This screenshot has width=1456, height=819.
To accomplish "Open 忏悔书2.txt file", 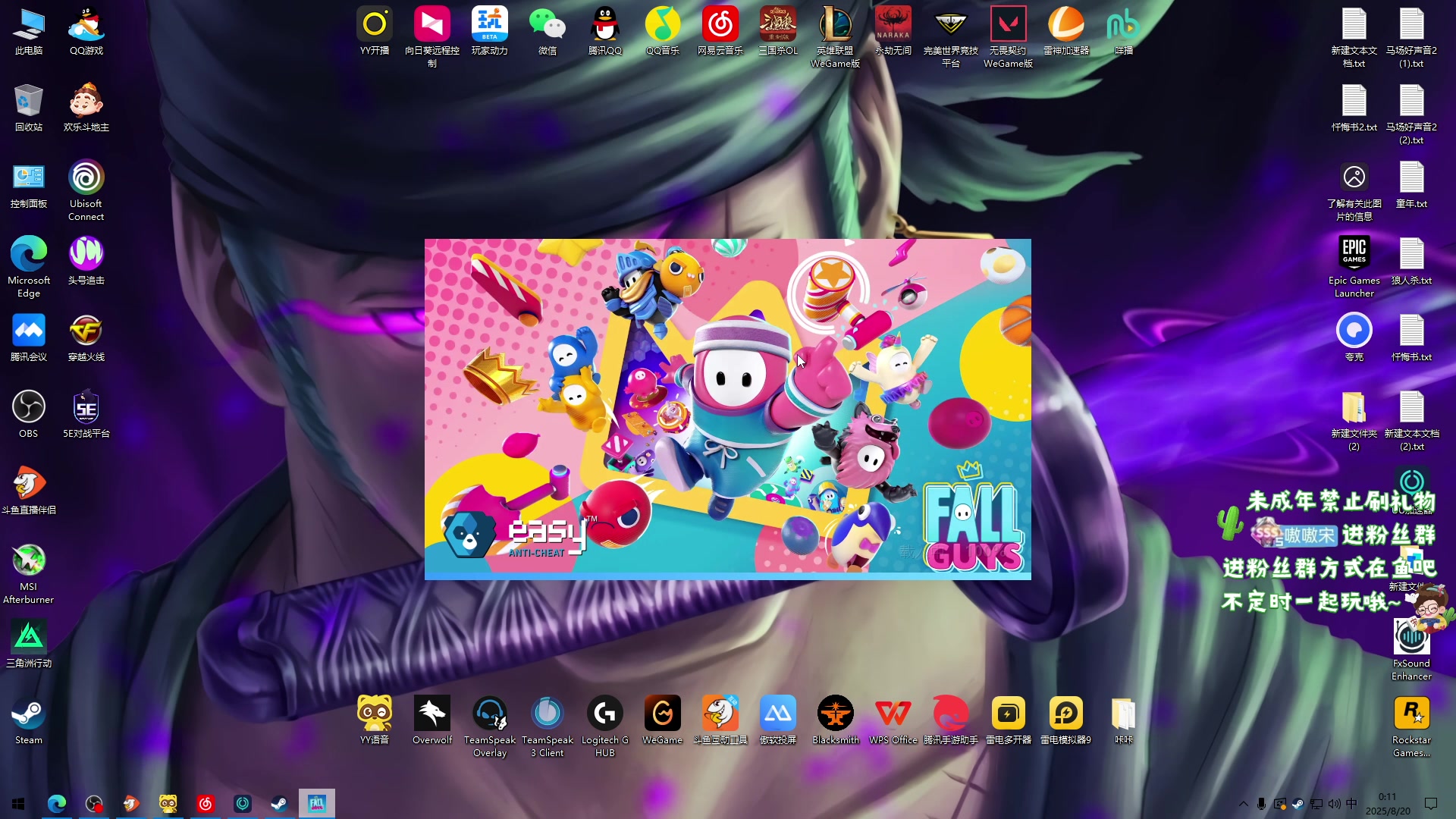I will [1354, 108].
